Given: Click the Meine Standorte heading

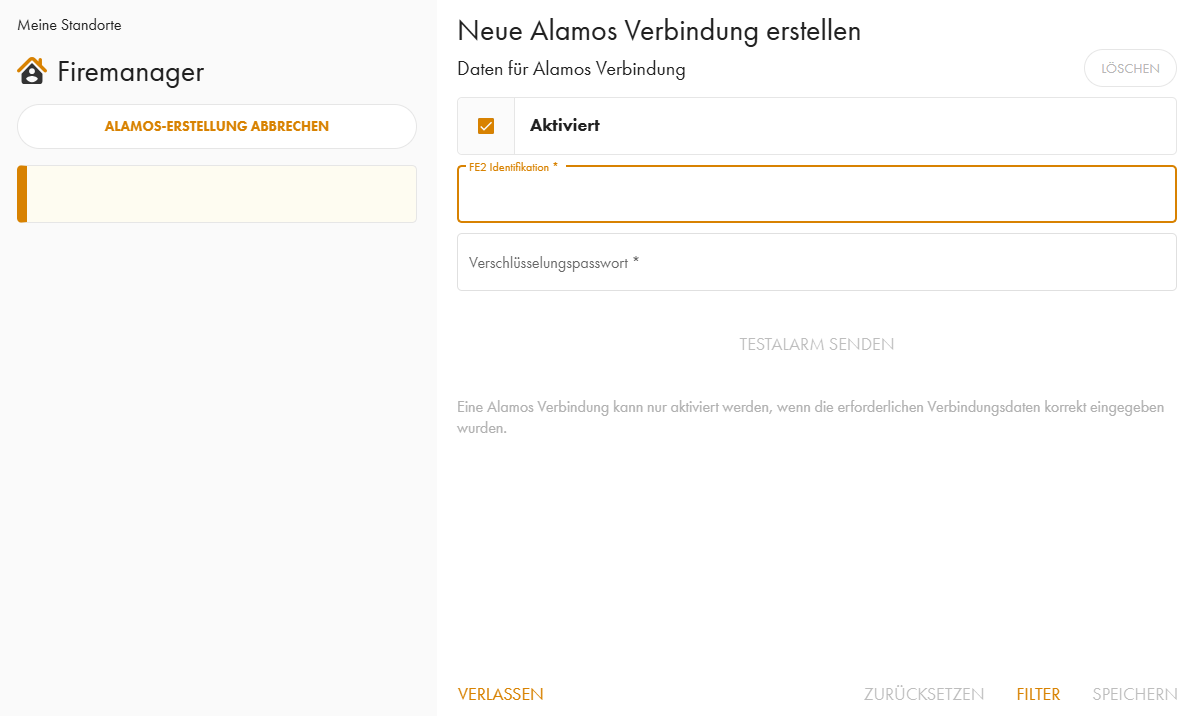Looking at the screenshot, I should click(x=69, y=25).
